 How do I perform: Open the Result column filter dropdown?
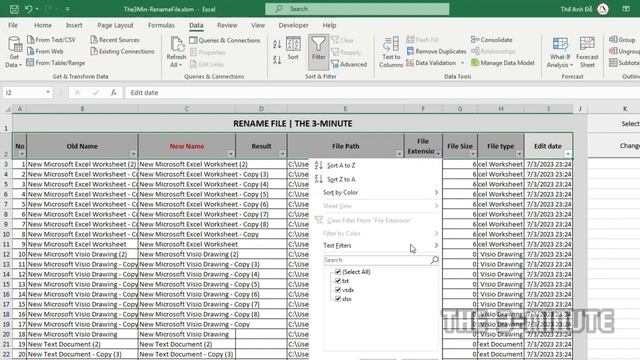pos(282,154)
